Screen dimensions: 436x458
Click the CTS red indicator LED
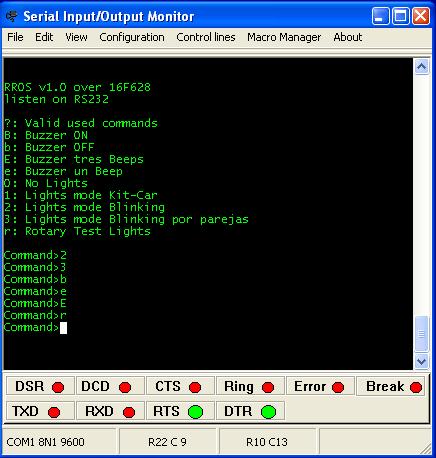(x=195, y=387)
